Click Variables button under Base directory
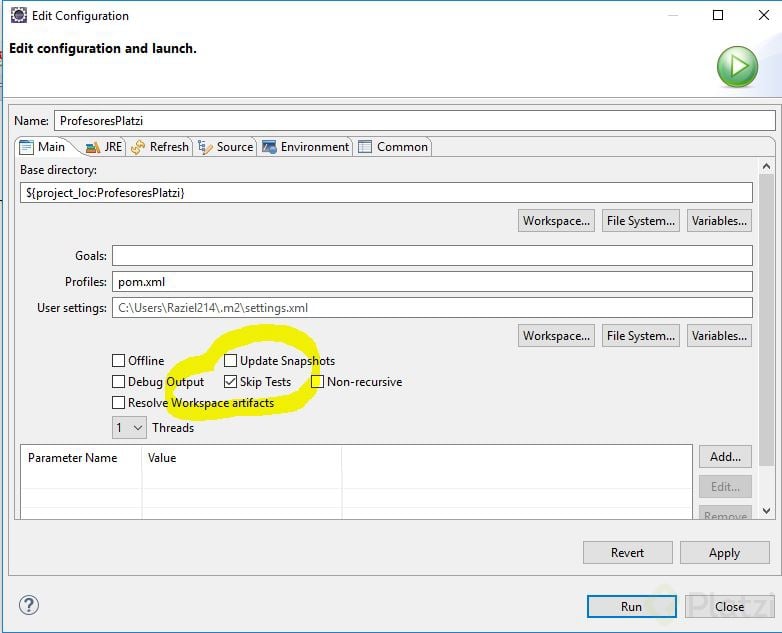This screenshot has width=782, height=633. click(x=719, y=220)
